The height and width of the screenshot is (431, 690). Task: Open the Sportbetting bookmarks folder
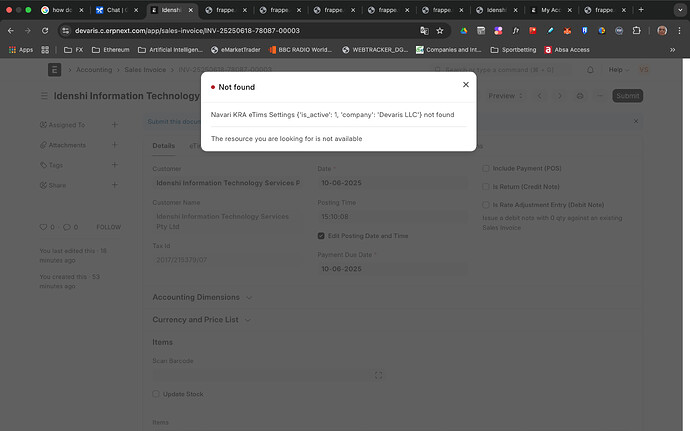tap(513, 50)
